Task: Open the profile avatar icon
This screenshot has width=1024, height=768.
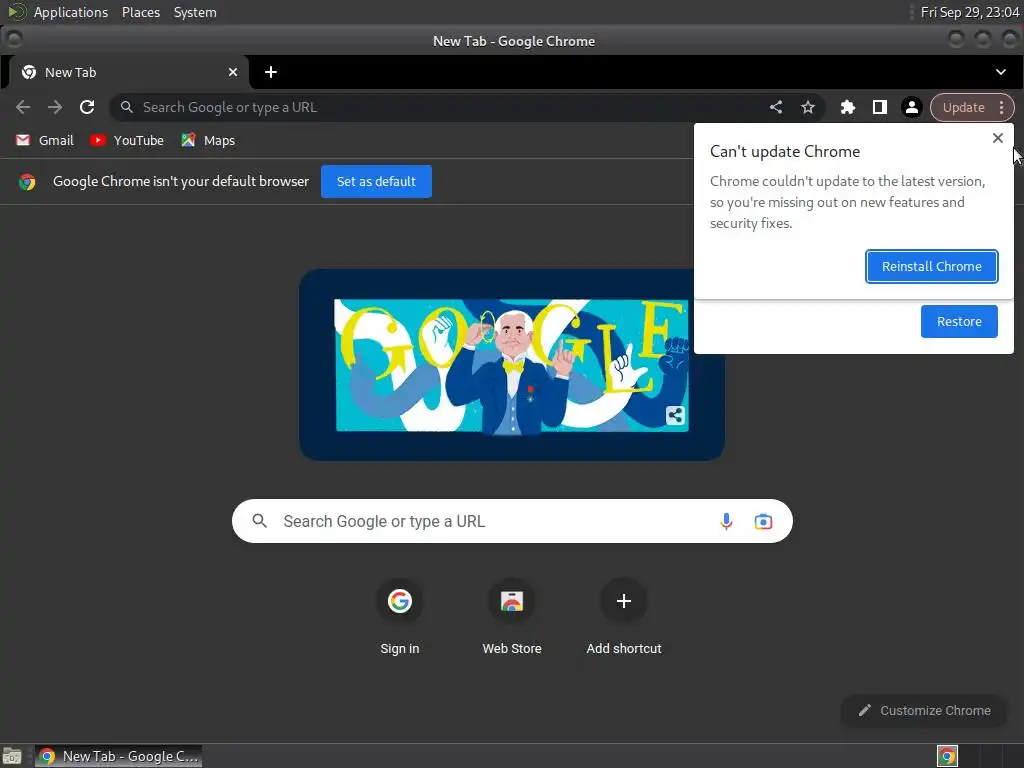Action: coord(912,107)
